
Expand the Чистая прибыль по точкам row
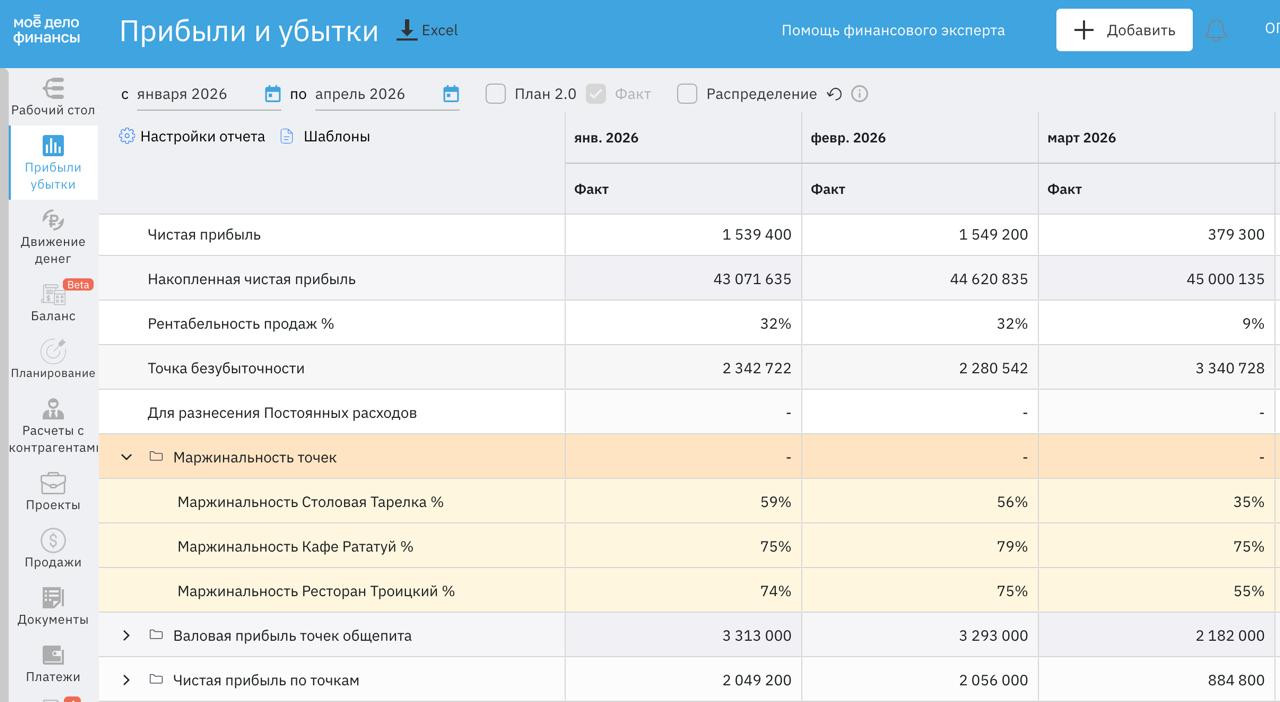coord(126,680)
